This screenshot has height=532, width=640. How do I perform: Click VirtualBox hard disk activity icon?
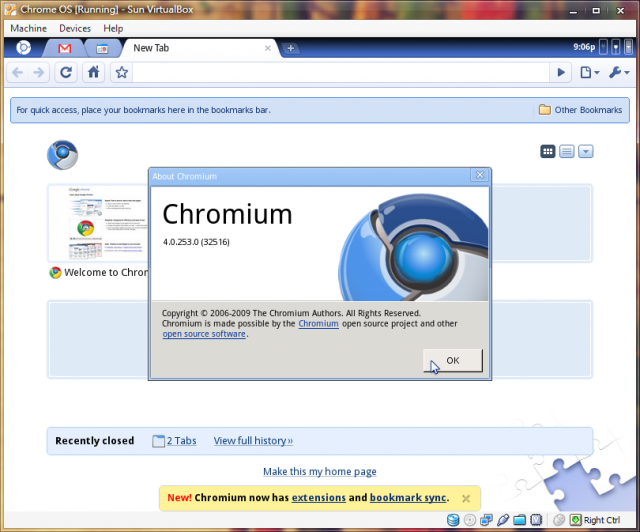[453, 520]
